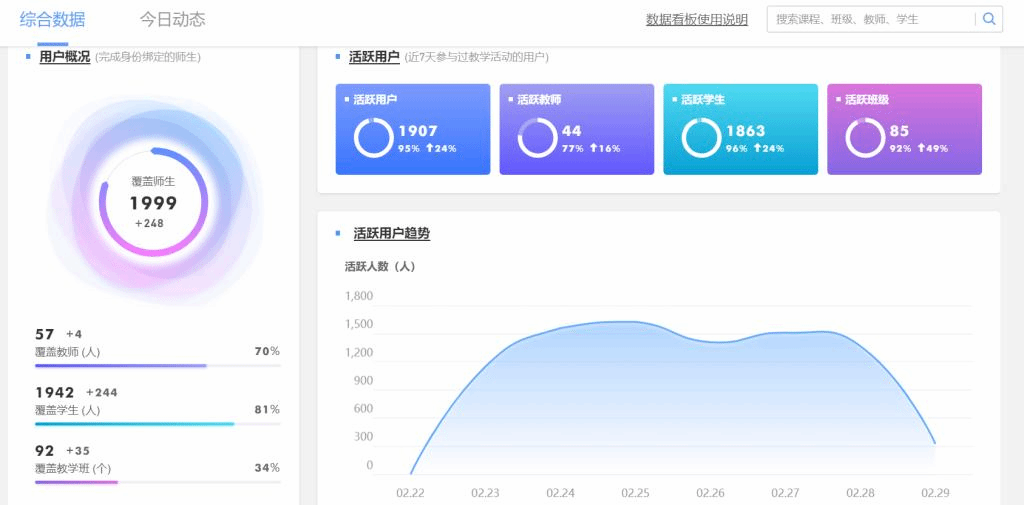Click the 活跃用户趋势 section heading
Viewport: 1024px width, 505px height.
pyautogui.click(x=391, y=234)
